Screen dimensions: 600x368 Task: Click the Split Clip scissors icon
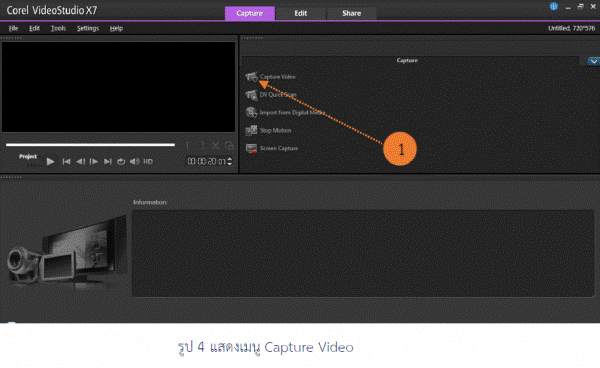215,146
